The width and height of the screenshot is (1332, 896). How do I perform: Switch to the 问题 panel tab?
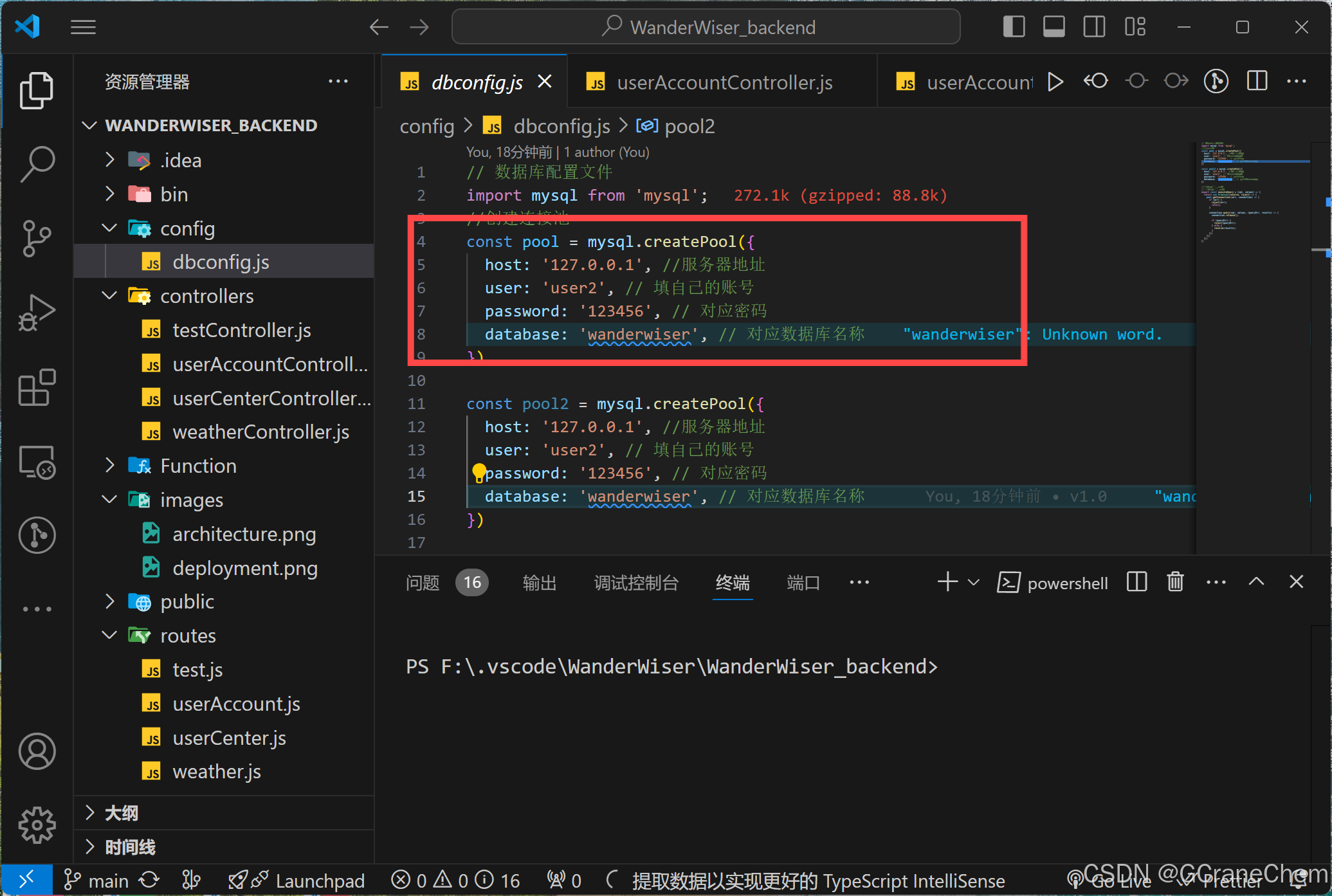pyautogui.click(x=423, y=583)
